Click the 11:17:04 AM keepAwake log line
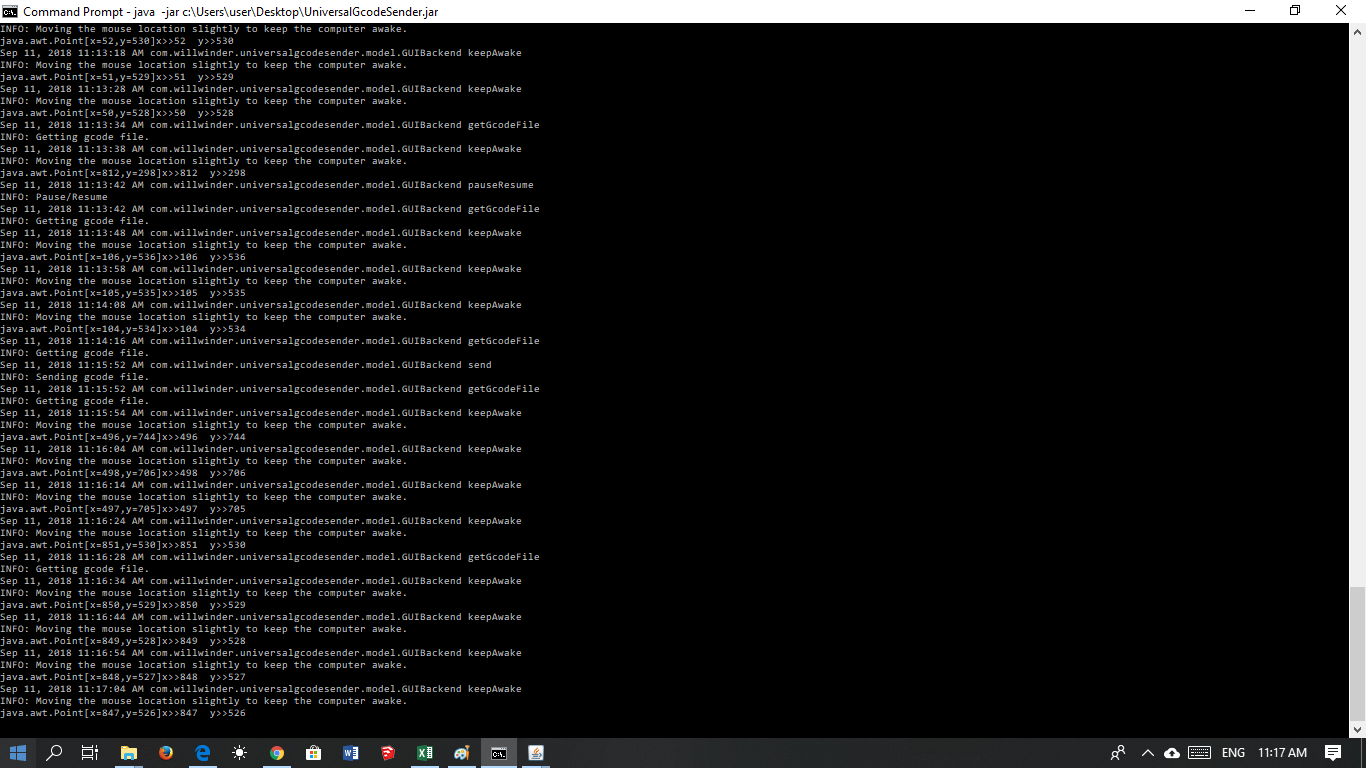 [261, 689]
